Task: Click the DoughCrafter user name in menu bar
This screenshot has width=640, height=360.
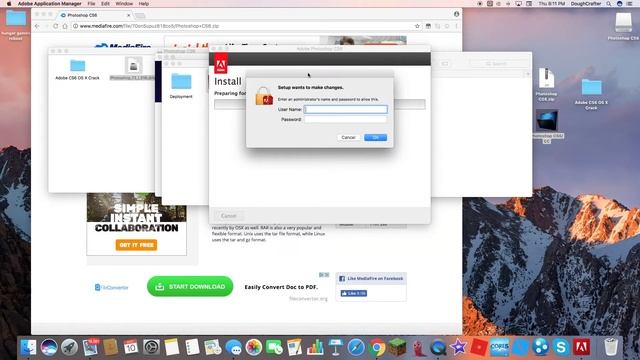Action: 586,4
